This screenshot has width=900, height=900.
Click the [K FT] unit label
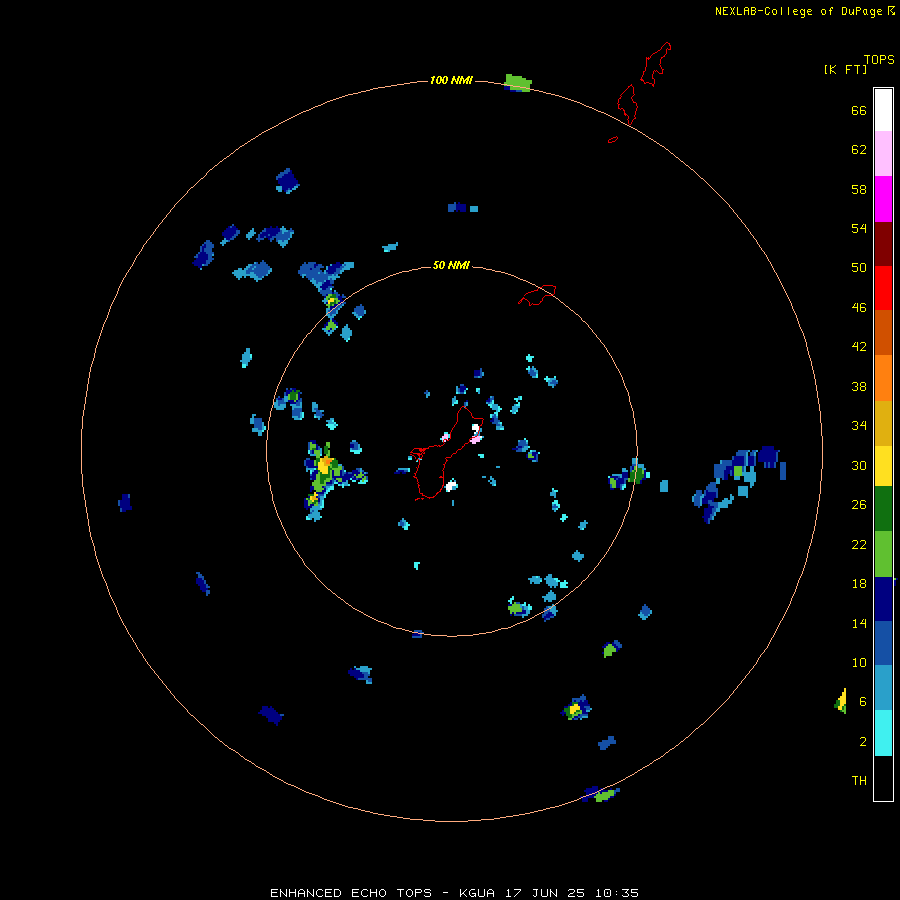[x=845, y=69]
